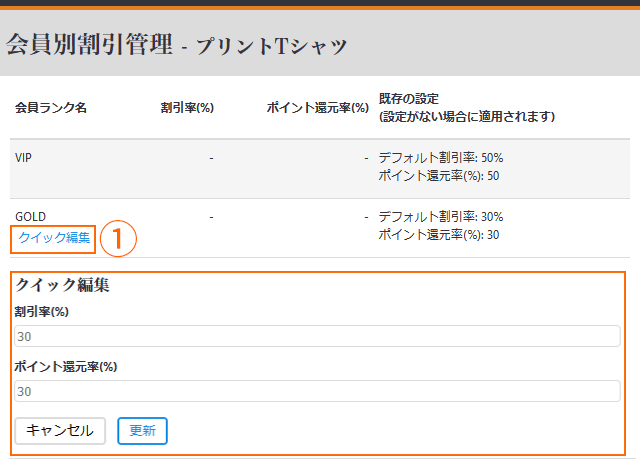Image resolution: width=640 pixels, height=470 pixels.
Task: Click the GOLD row point return rate dash cell
Action: coord(367,216)
